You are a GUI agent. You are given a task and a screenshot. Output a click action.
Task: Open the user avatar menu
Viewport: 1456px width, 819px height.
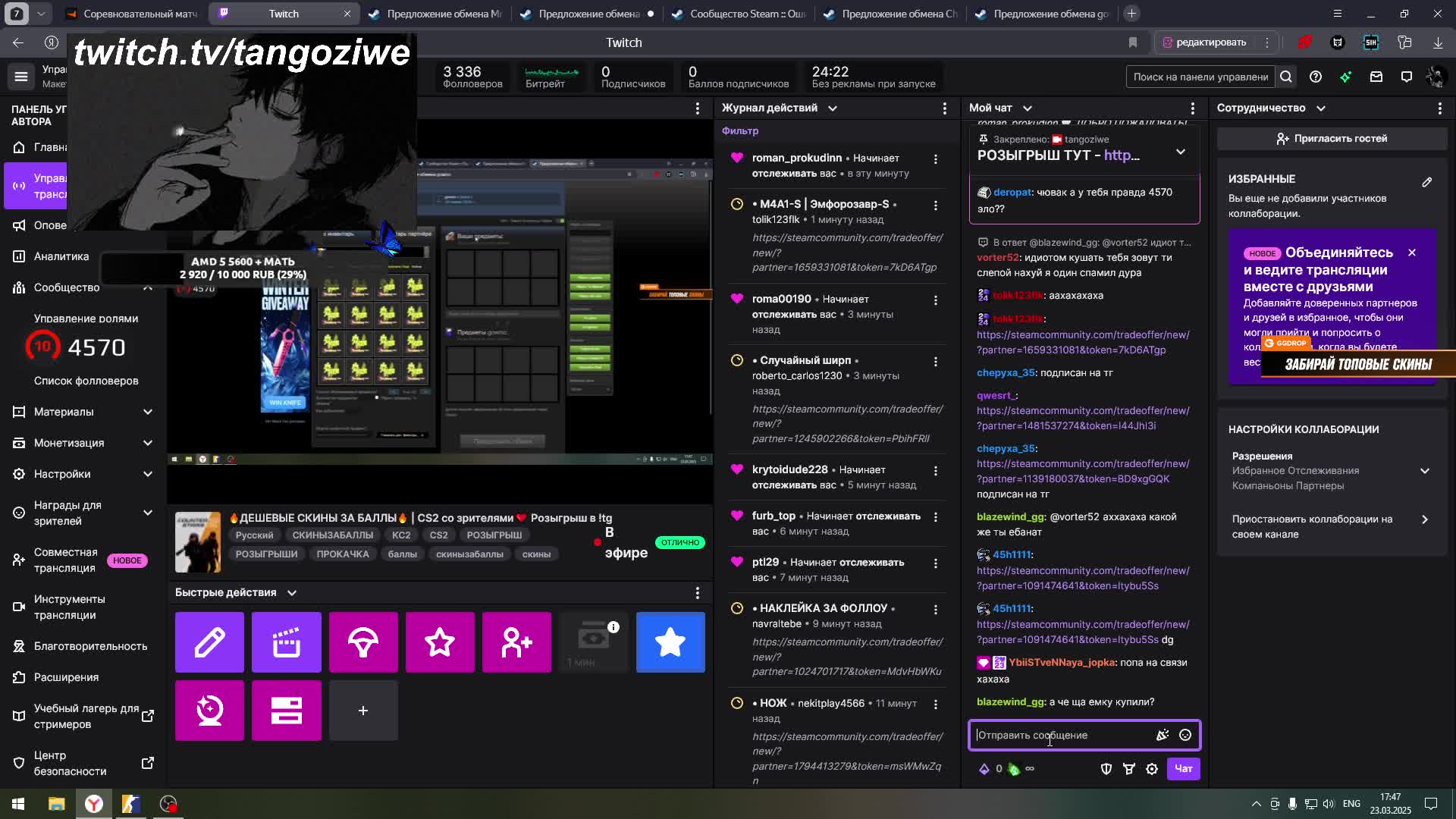pos(1436,77)
